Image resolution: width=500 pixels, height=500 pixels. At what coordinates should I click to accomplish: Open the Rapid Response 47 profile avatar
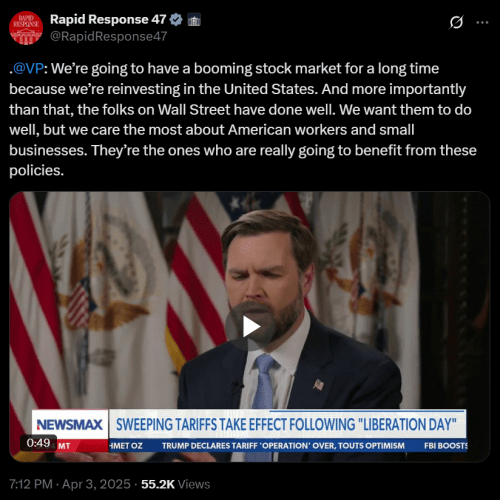(26, 28)
